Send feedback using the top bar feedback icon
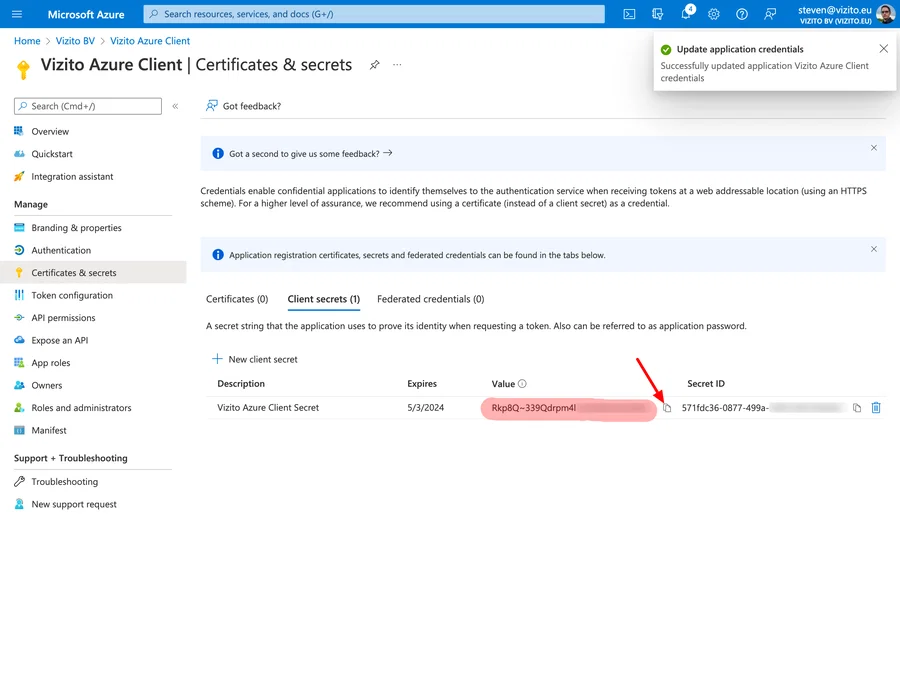The image size is (900, 699). (x=768, y=13)
